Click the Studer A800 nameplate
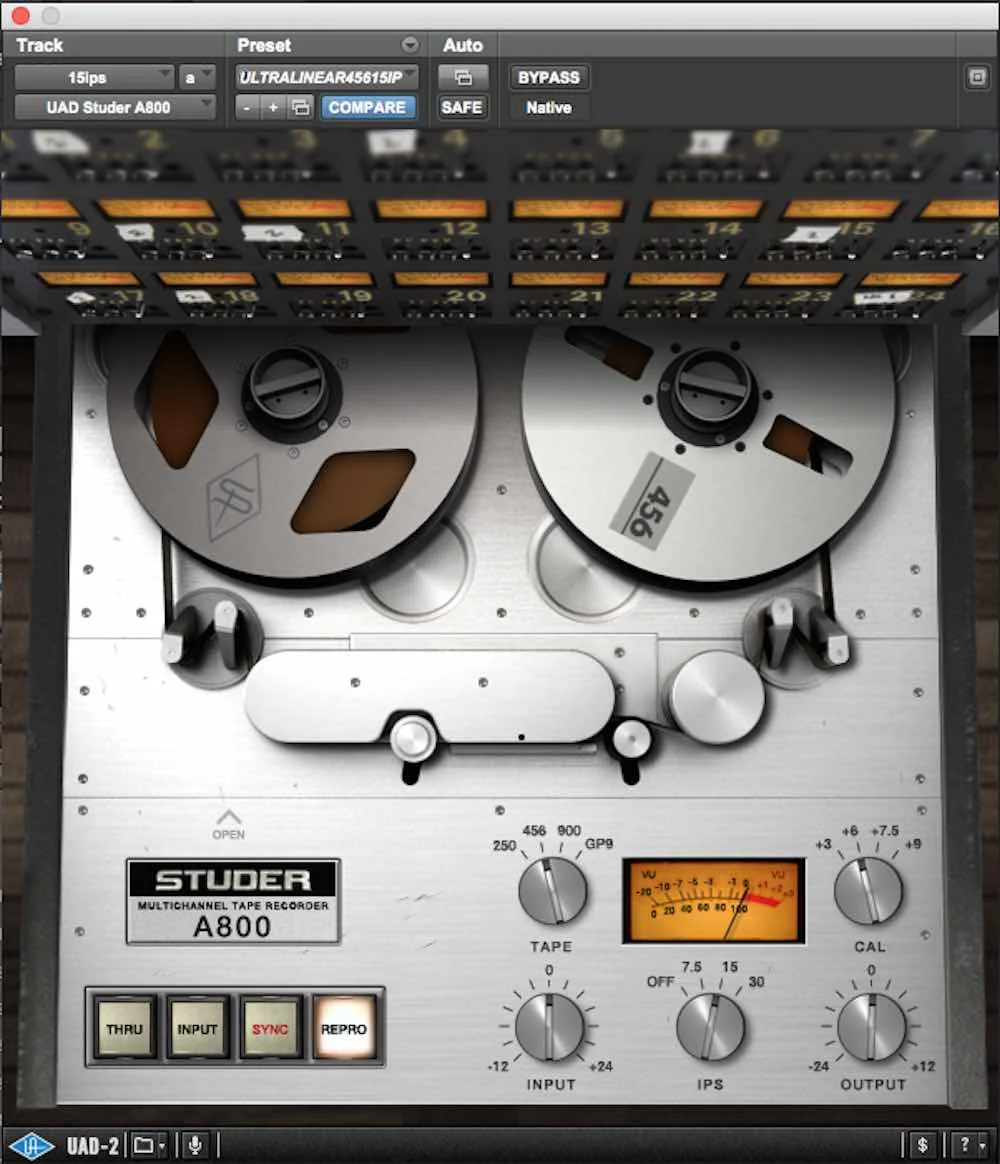Screen dimensions: 1000x1164 [233, 902]
